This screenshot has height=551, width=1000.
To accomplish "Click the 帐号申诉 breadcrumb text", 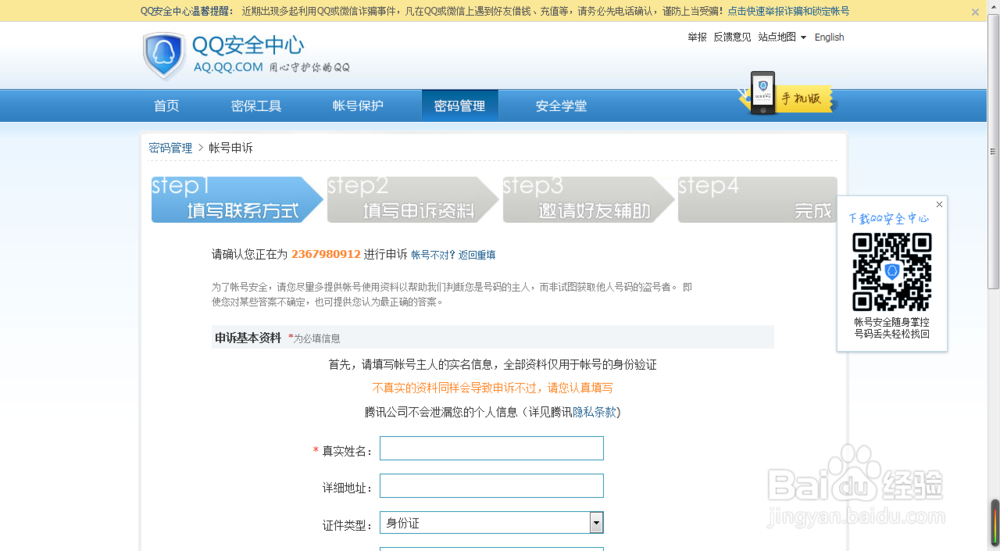I will point(230,148).
